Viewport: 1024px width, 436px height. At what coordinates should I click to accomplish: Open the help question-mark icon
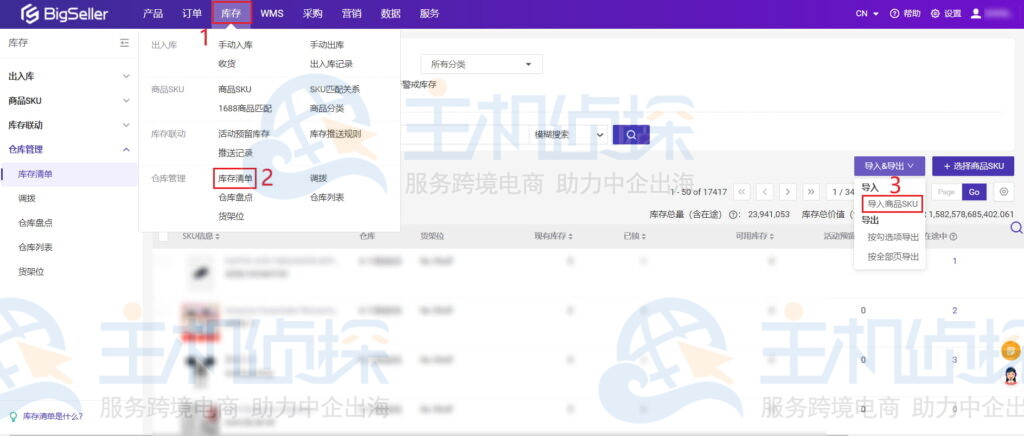click(894, 14)
